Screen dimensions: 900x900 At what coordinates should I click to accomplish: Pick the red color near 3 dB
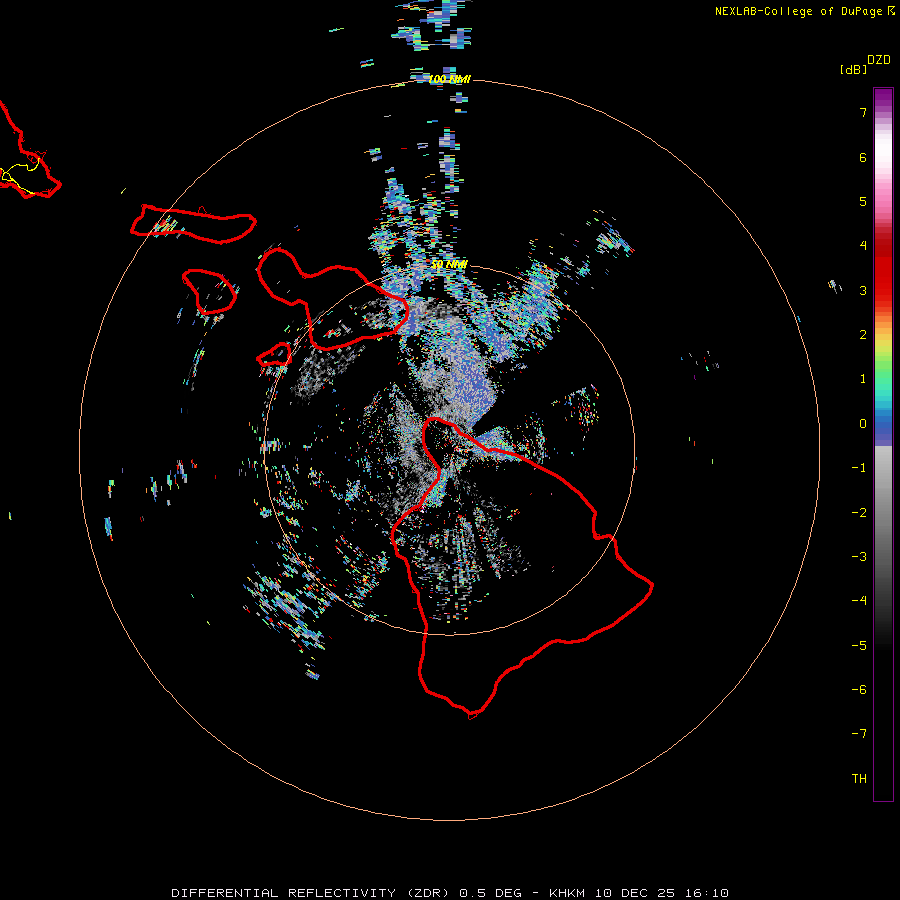883,287
